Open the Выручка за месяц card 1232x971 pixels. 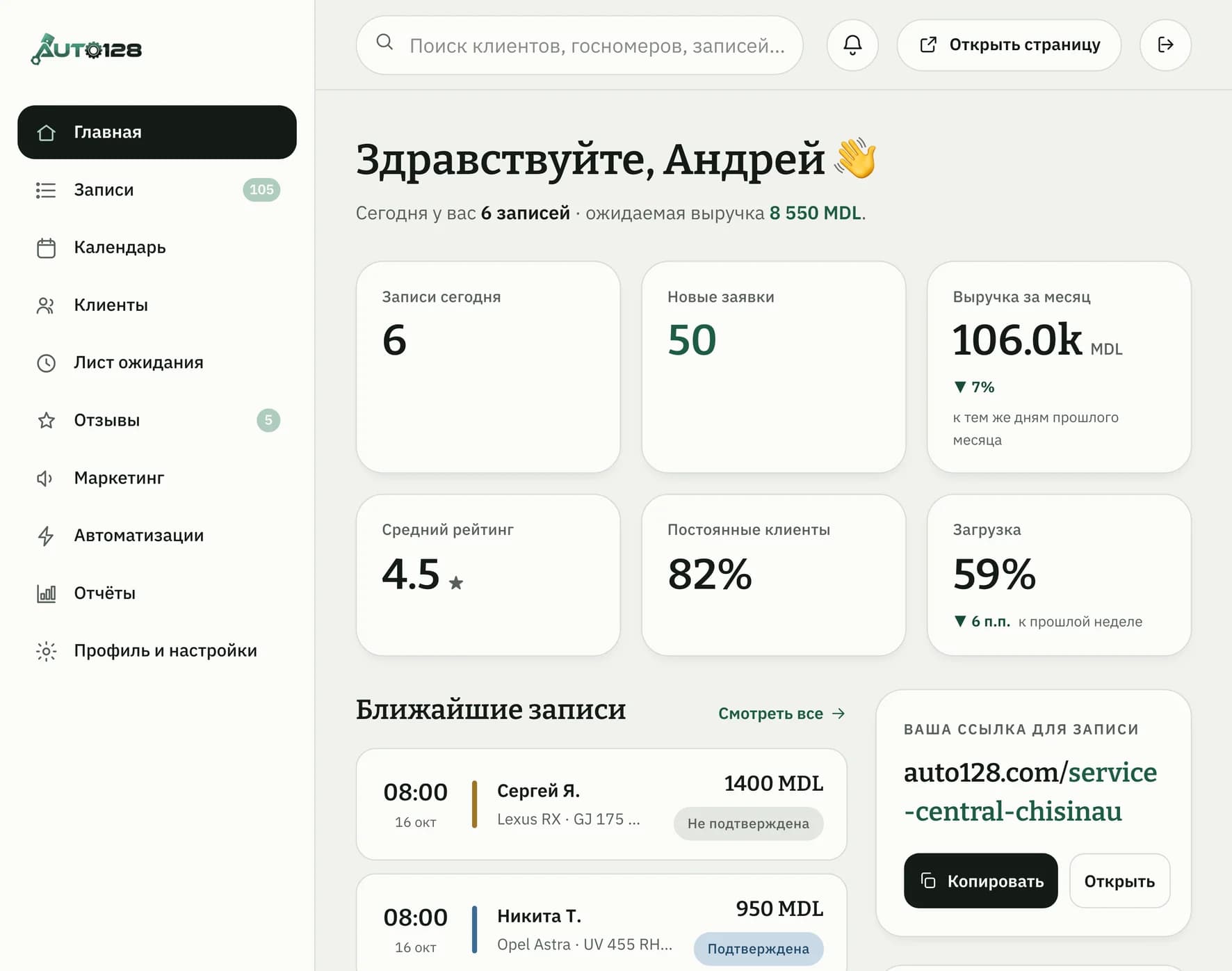(1059, 367)
